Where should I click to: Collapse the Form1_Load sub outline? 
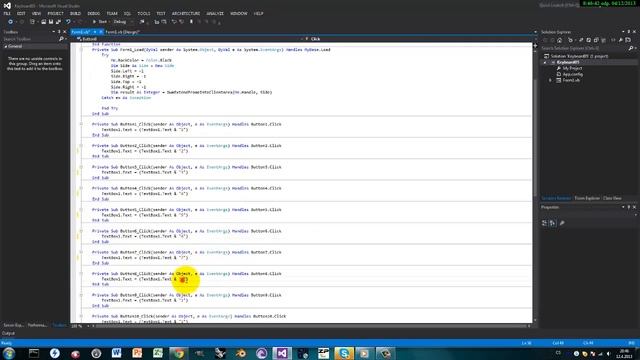pos(81,50)
